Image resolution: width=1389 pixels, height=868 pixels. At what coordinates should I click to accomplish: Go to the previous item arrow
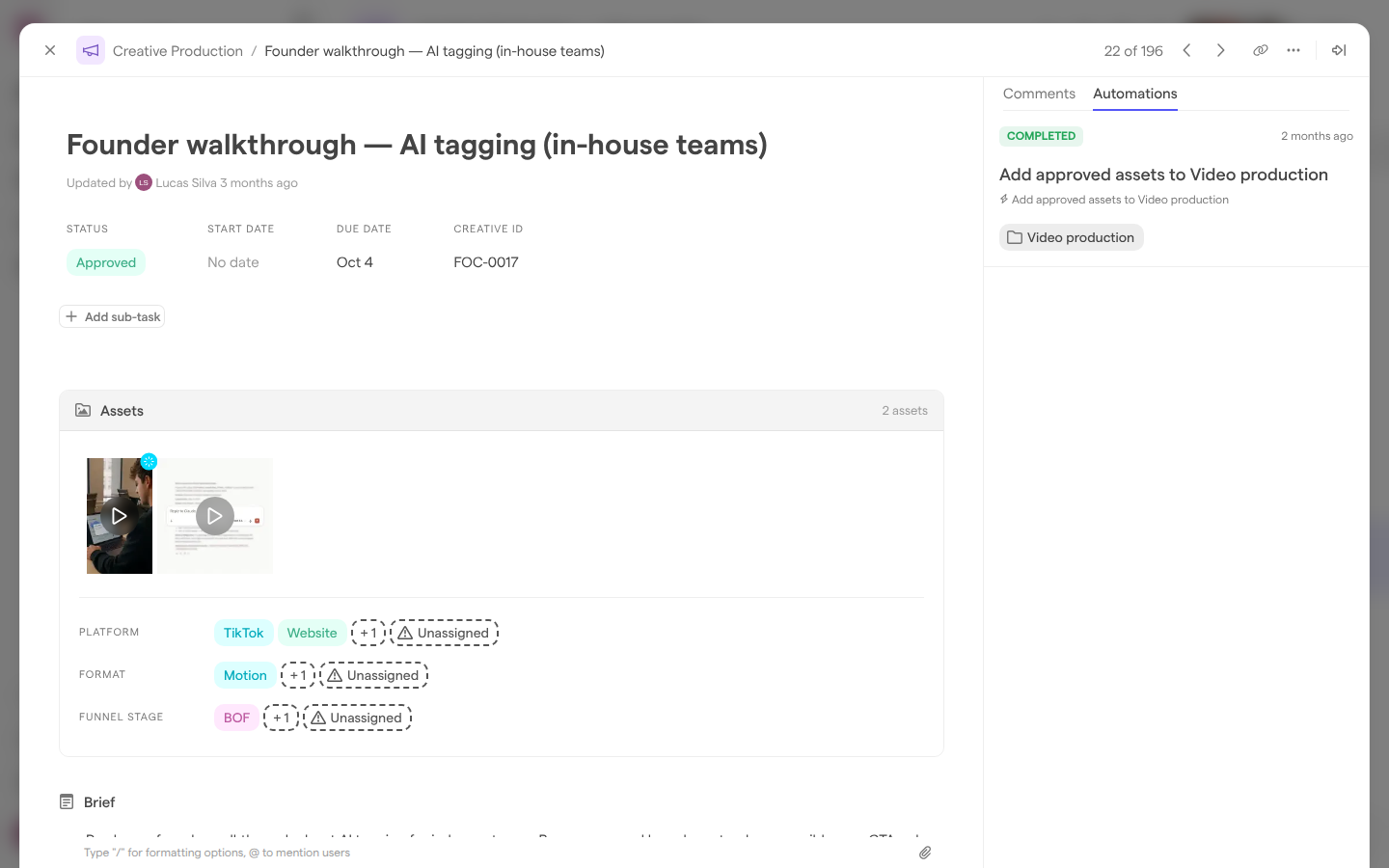tap(1187, 50)
